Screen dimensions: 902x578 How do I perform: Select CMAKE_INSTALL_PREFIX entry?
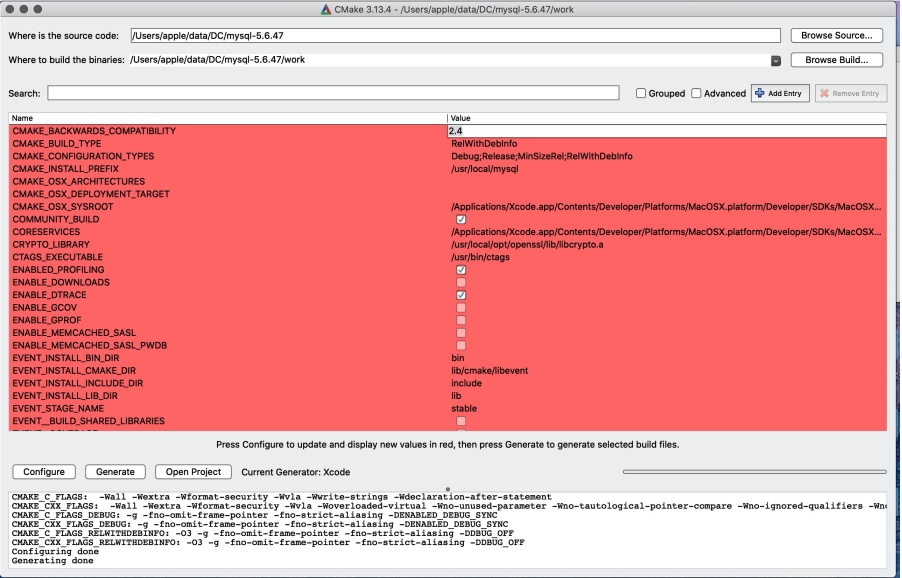[65, 169]
